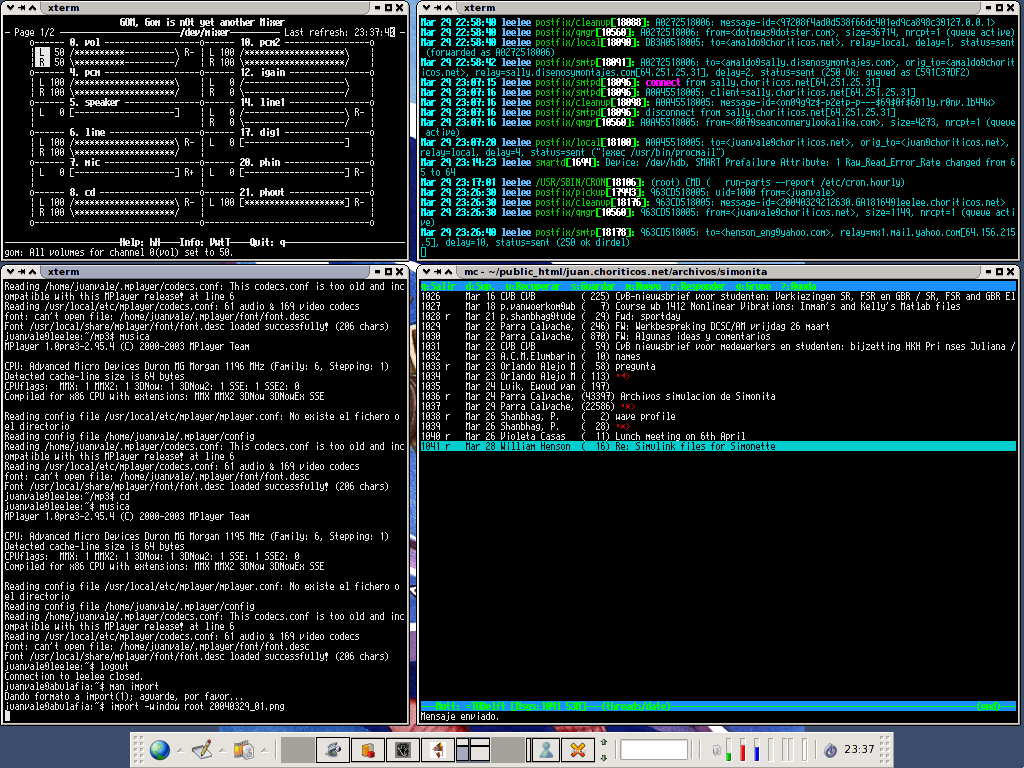This screenshot has width=1024, height=768.
Task: Click u:Recuperar in the mutt menu line
Action: coord(534,287)
